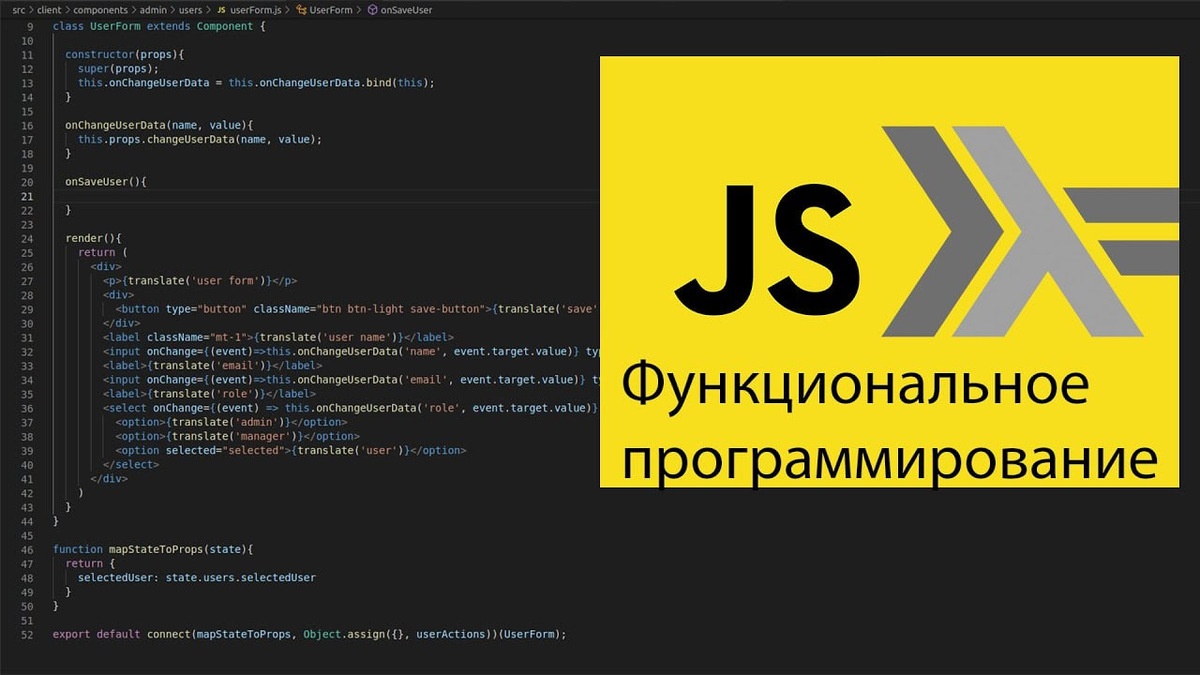
Task: Click 'export default connect' on line 52
Action: 121,634
